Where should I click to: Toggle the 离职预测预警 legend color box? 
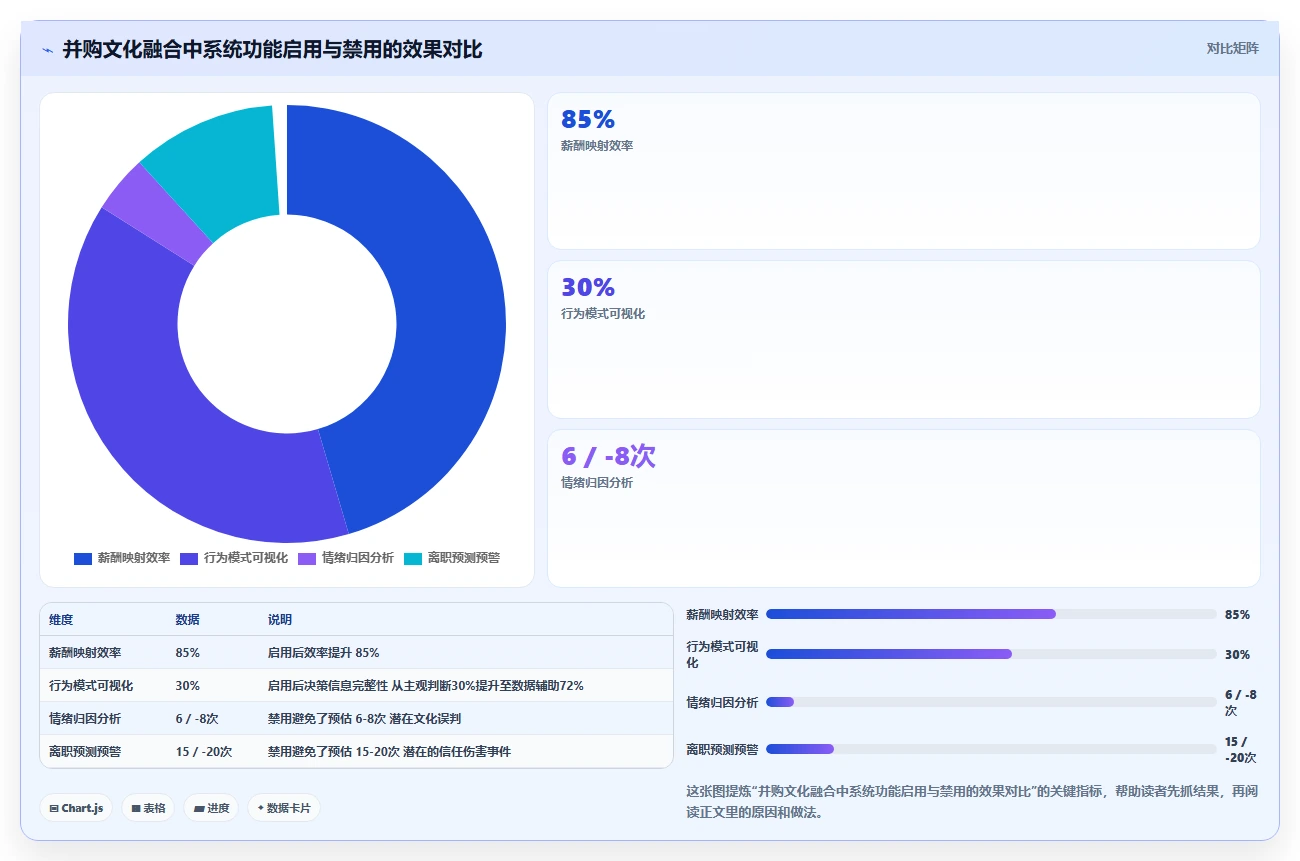tap(413, 558)
